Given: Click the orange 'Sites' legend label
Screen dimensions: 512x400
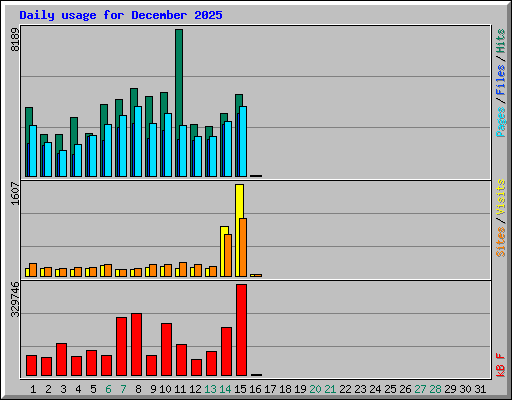Looking at the screenshot, I should coord(501,242).
